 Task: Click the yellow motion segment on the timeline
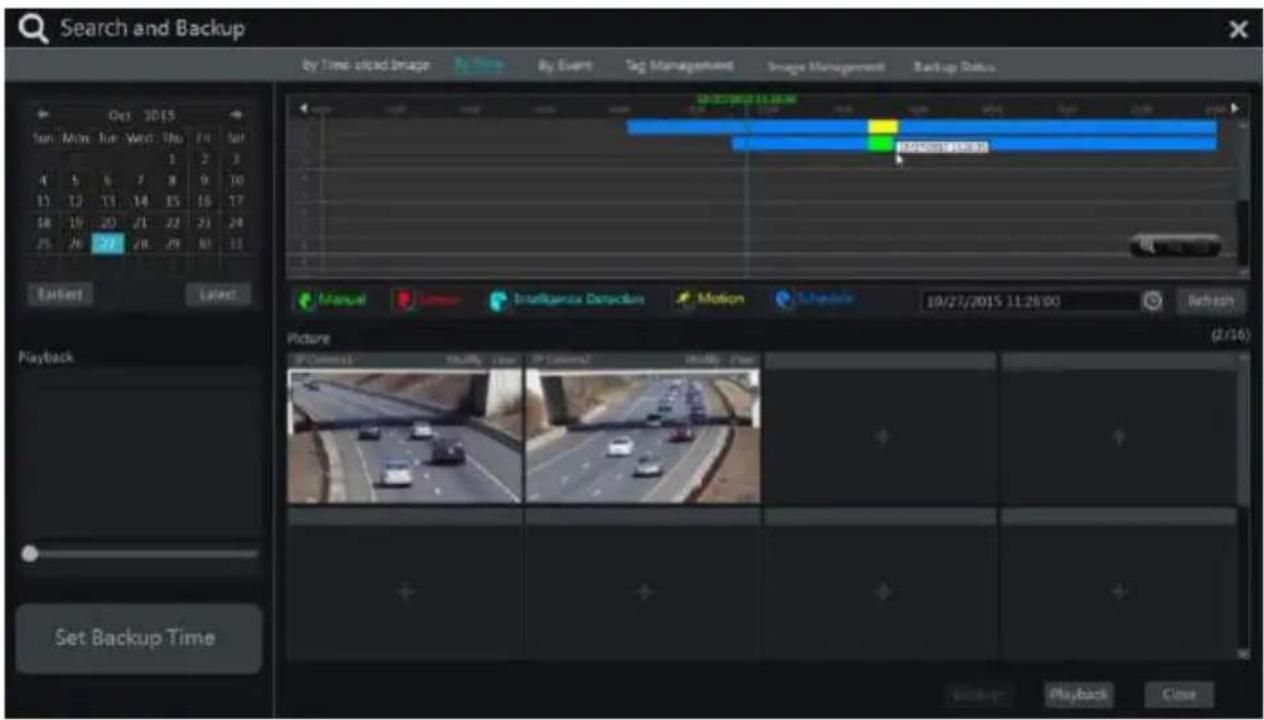(882, 127)
